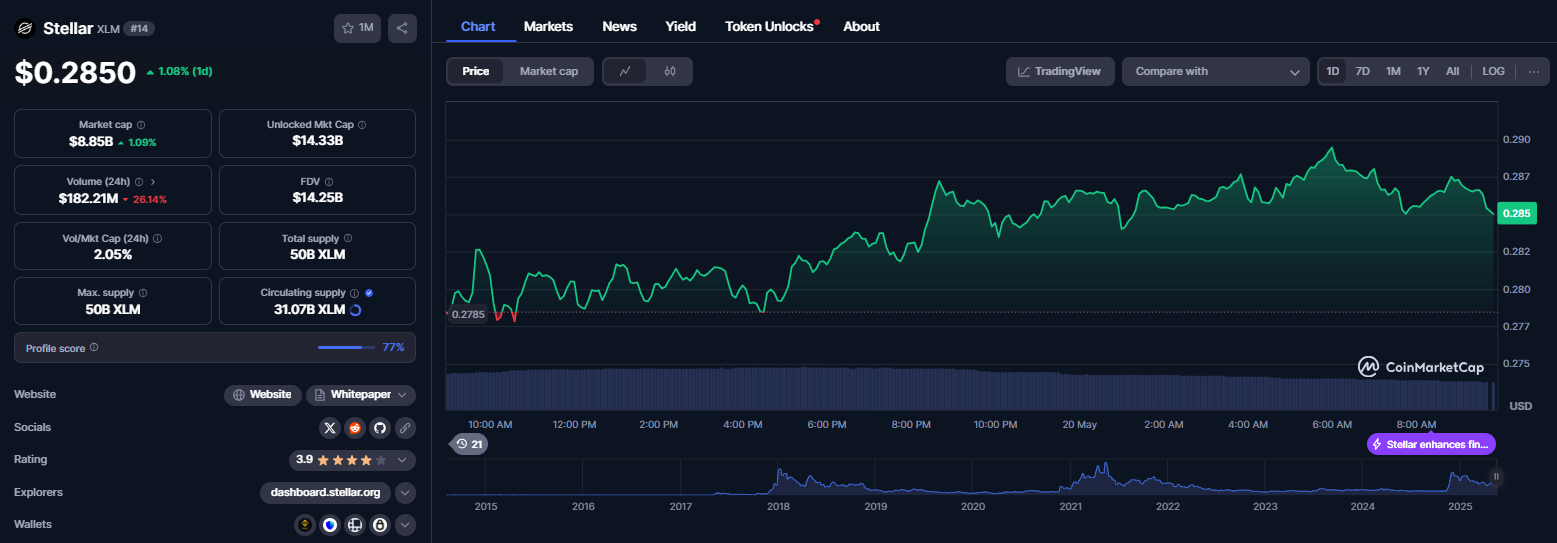Click the #14 rank badge
Image resolution: width=1557 pixels, height=543 pixels.
click(138, 28)
